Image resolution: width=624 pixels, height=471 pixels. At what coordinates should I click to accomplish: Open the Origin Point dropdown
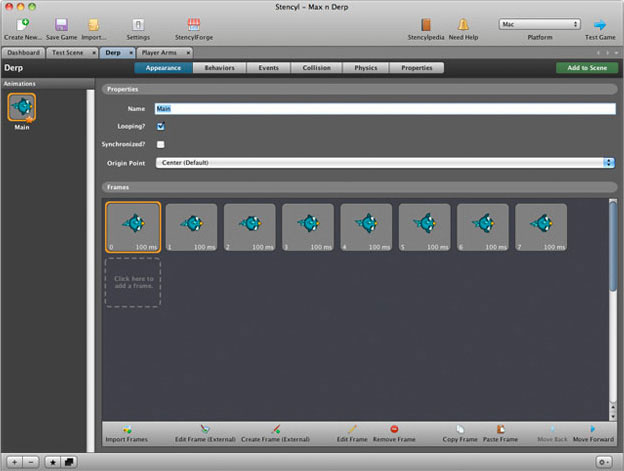385,162
